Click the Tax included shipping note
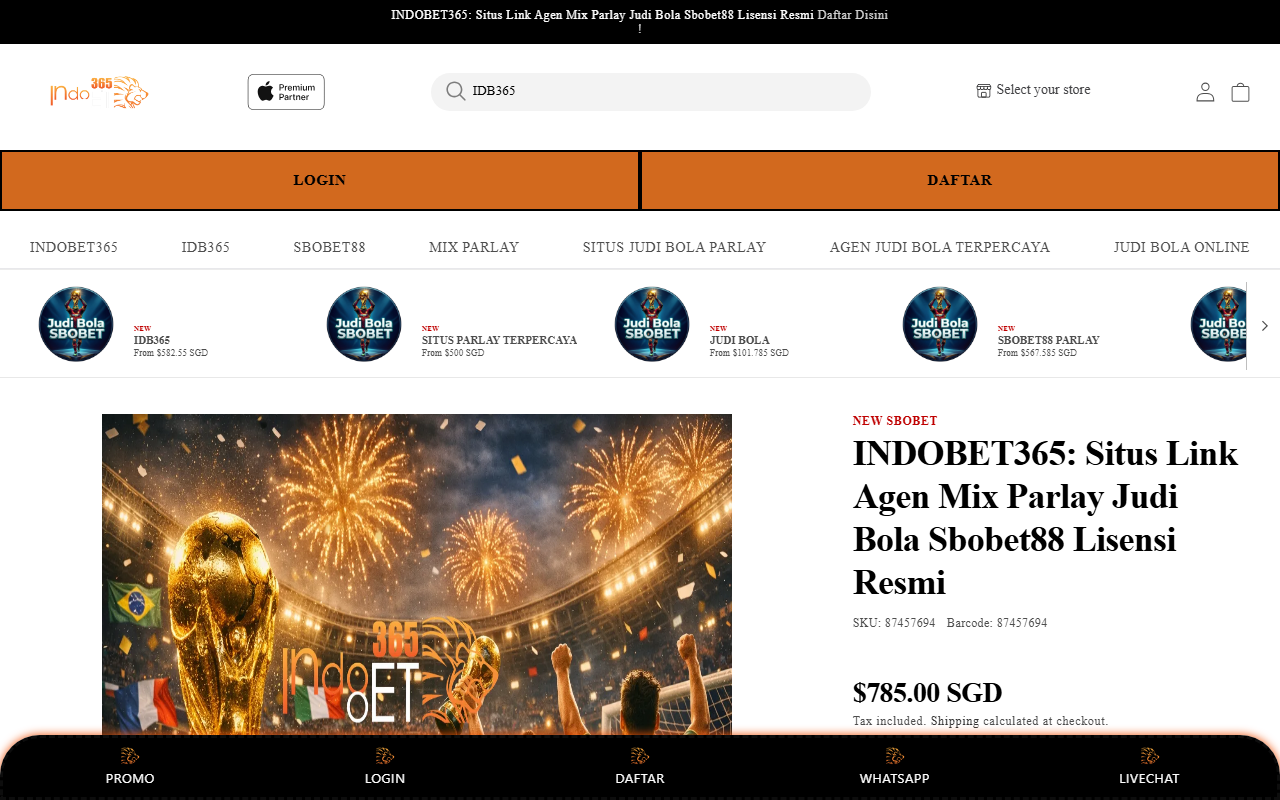This screenshot has height=800, width=1280. [980, 721]
